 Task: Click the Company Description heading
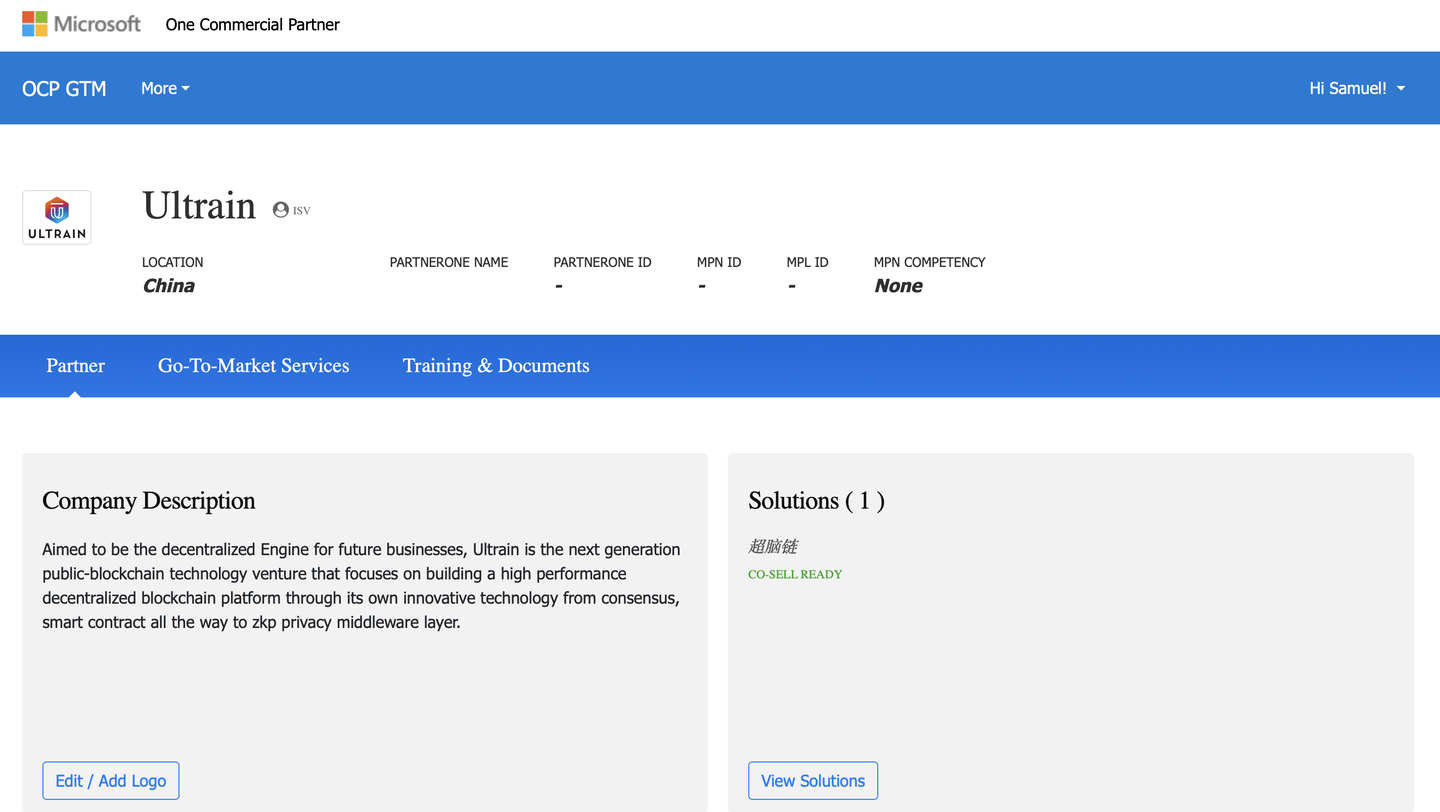pyautogui.click(x=149, y=501)
